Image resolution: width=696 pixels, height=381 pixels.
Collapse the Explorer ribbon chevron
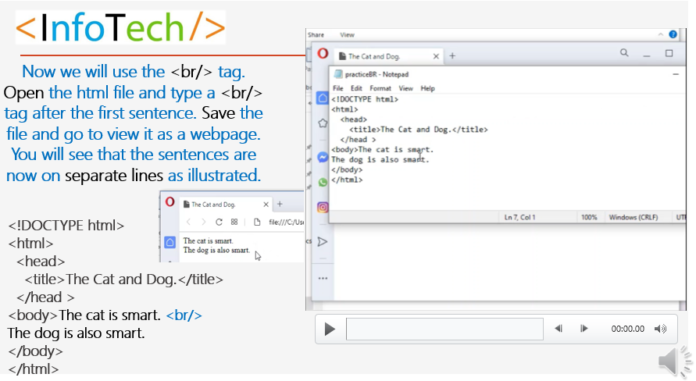[660, 34]
